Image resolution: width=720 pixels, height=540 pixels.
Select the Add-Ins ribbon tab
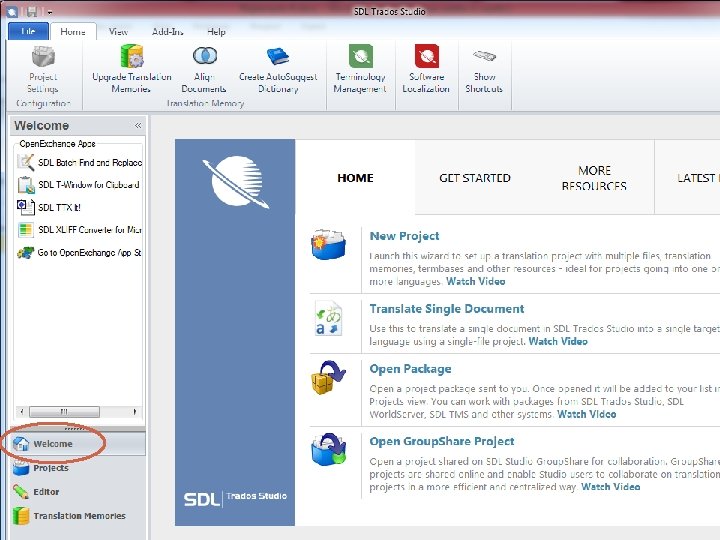[168, 32]
